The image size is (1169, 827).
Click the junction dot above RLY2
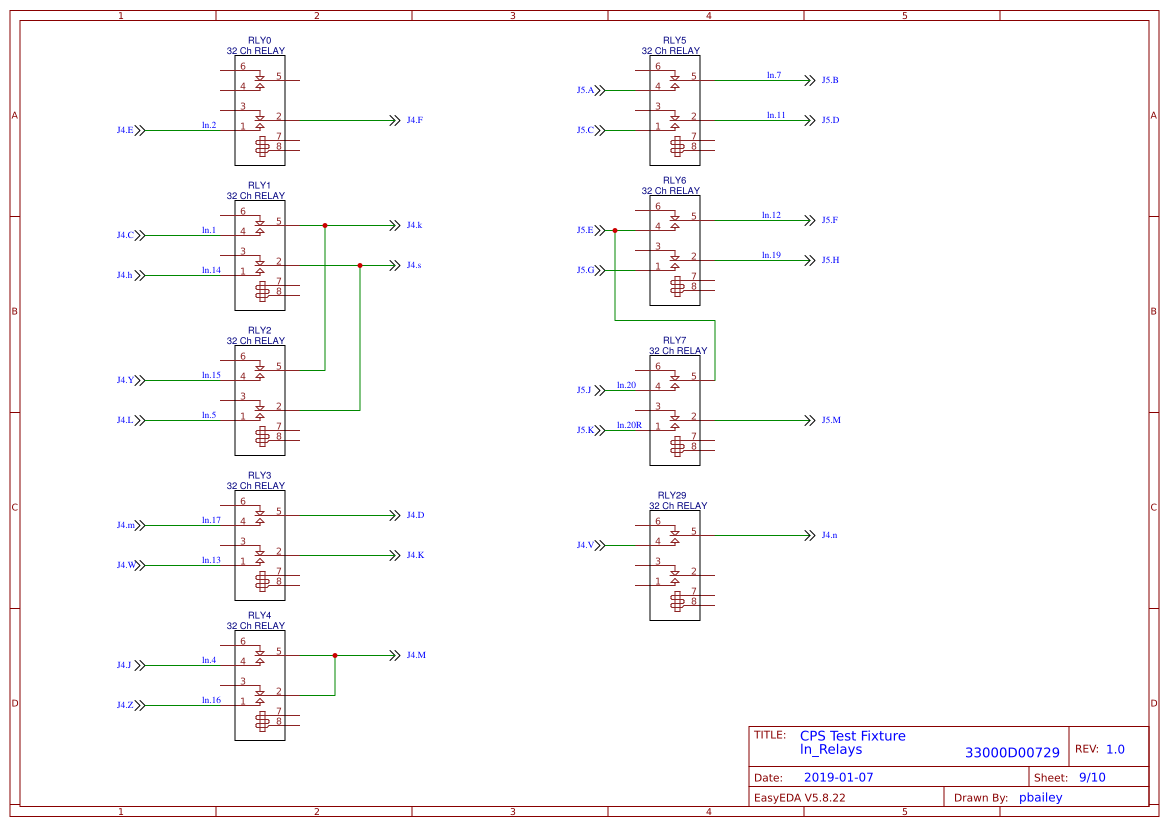324,226
